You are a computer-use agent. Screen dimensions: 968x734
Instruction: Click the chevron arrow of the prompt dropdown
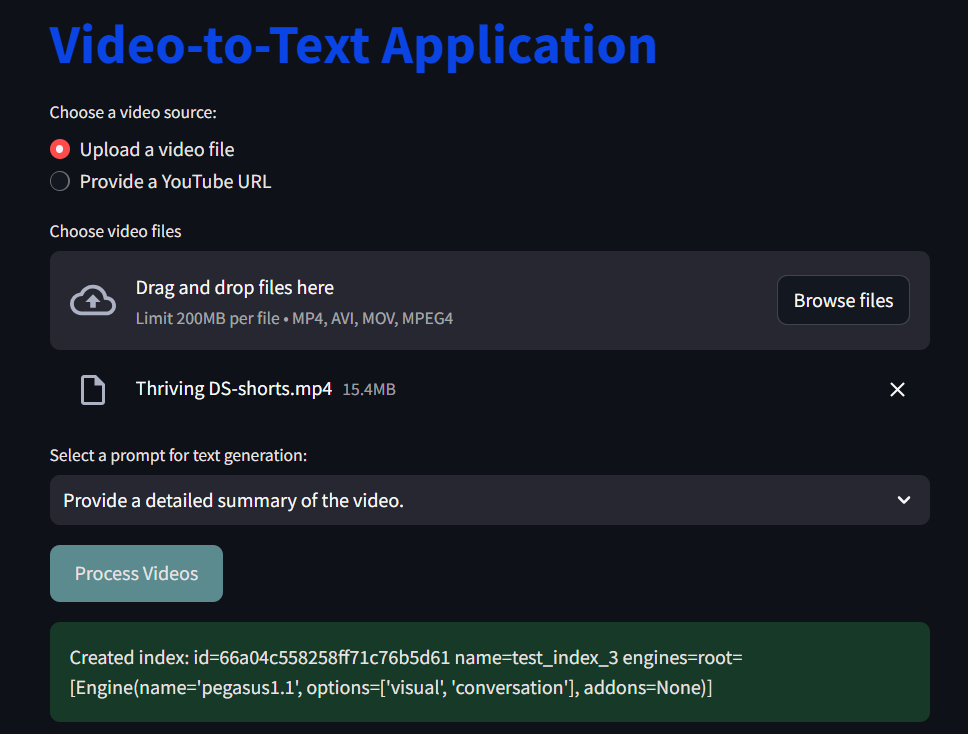coord(904,500)
